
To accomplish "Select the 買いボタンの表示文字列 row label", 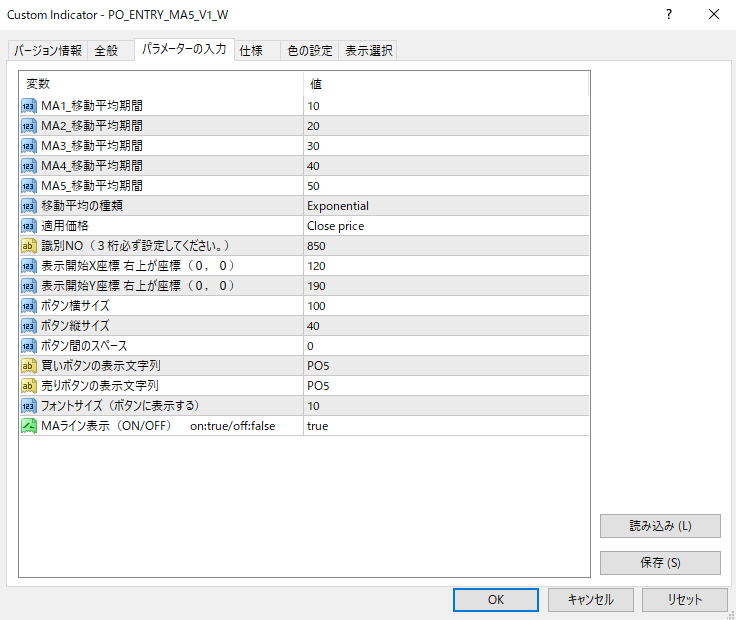I will click(101, 366).
